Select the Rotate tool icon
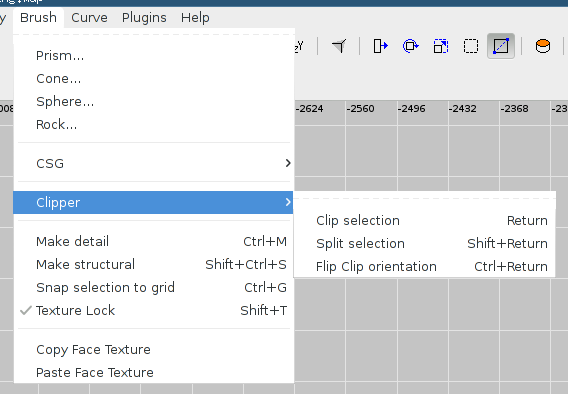568x394 pixels. (411, 46)
